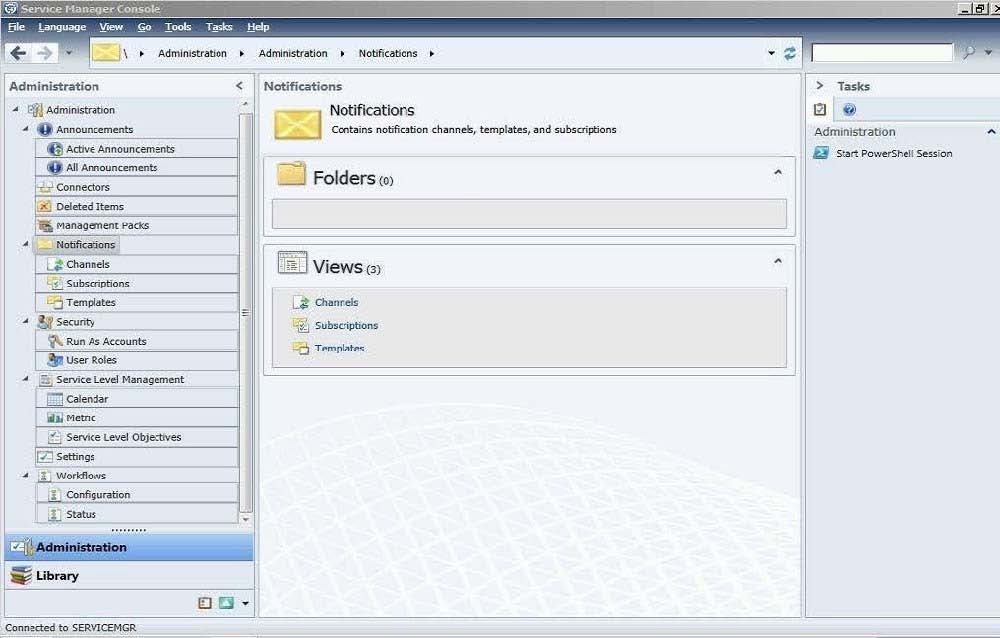
Task: Collapse the Tasks pane with chevron
Action: [820, 85]
